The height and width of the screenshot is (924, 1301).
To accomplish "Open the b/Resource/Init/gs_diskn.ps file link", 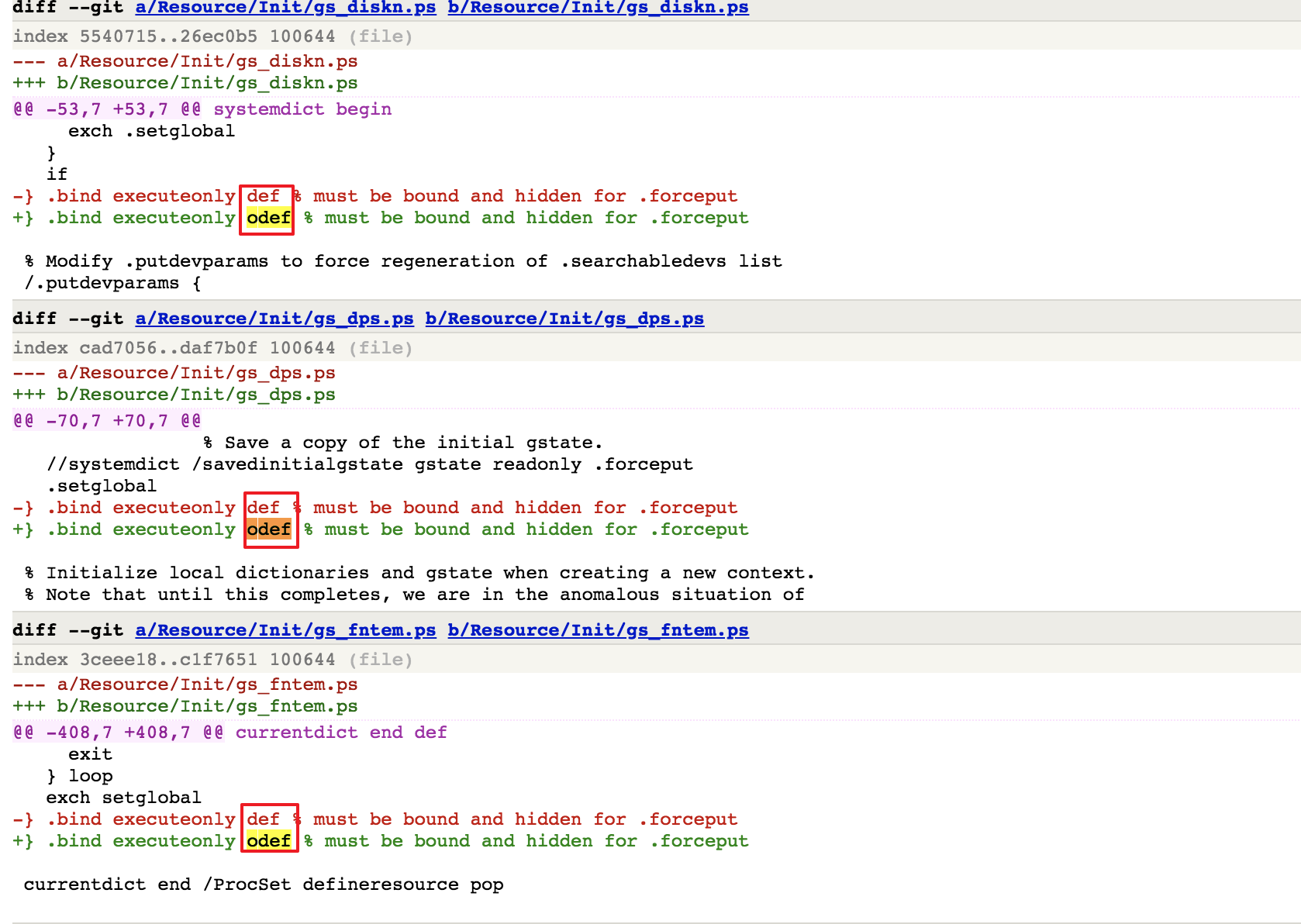I will pos(598,8).
